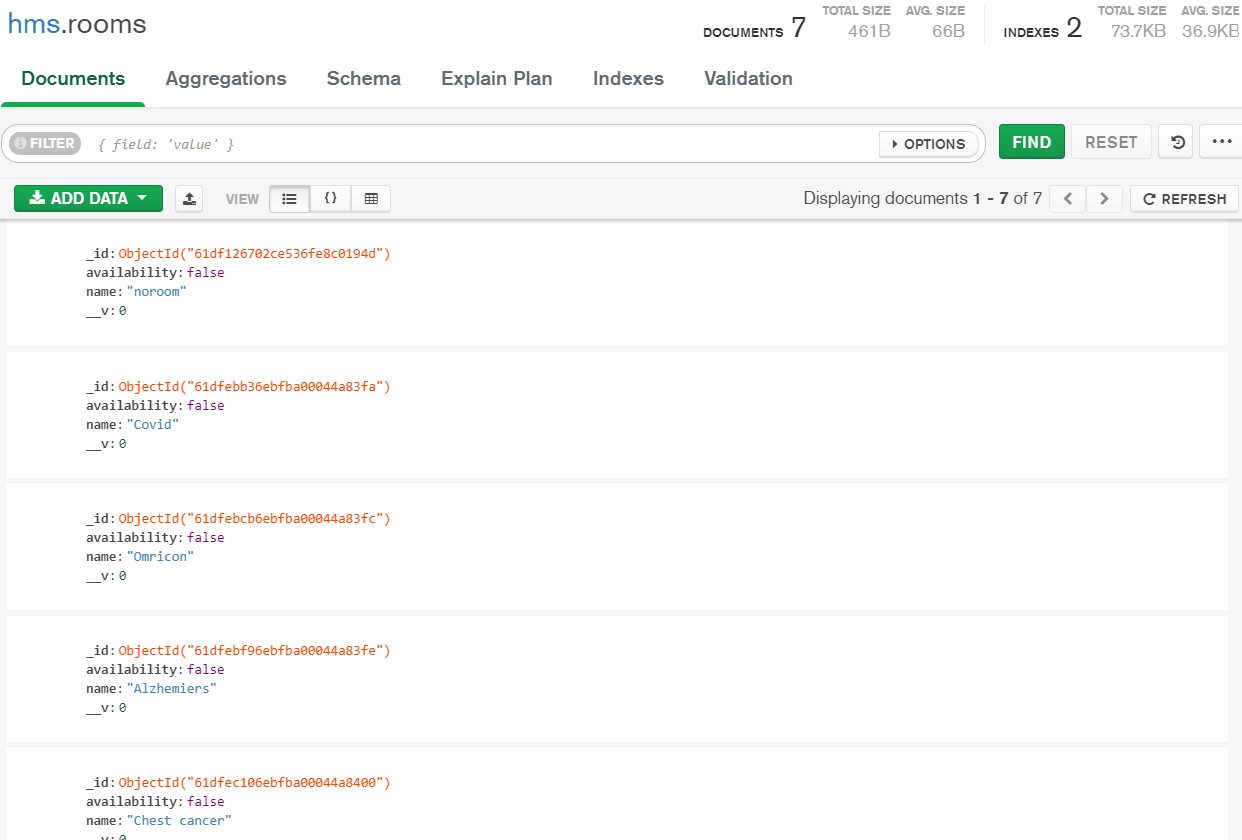Image resolution: width=1242 pixels, height=840 pixels.
Task: Switch to JSON braces view
Action: (x=330, y=198)
